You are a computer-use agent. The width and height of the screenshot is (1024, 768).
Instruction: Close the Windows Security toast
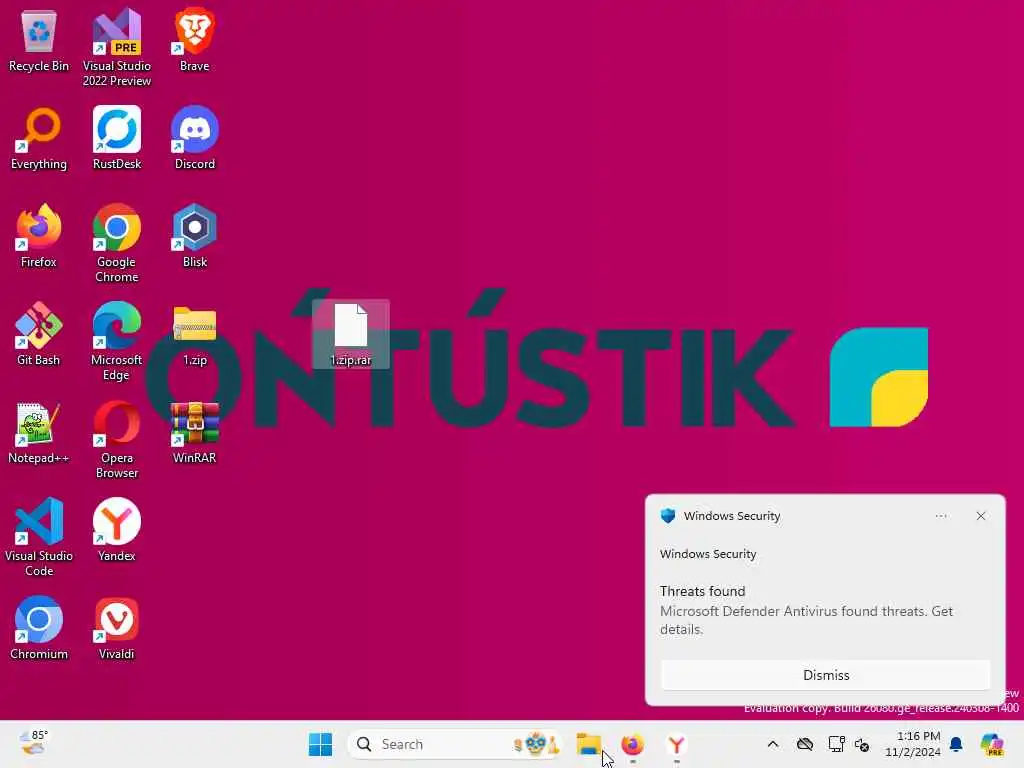click(981, 516)
